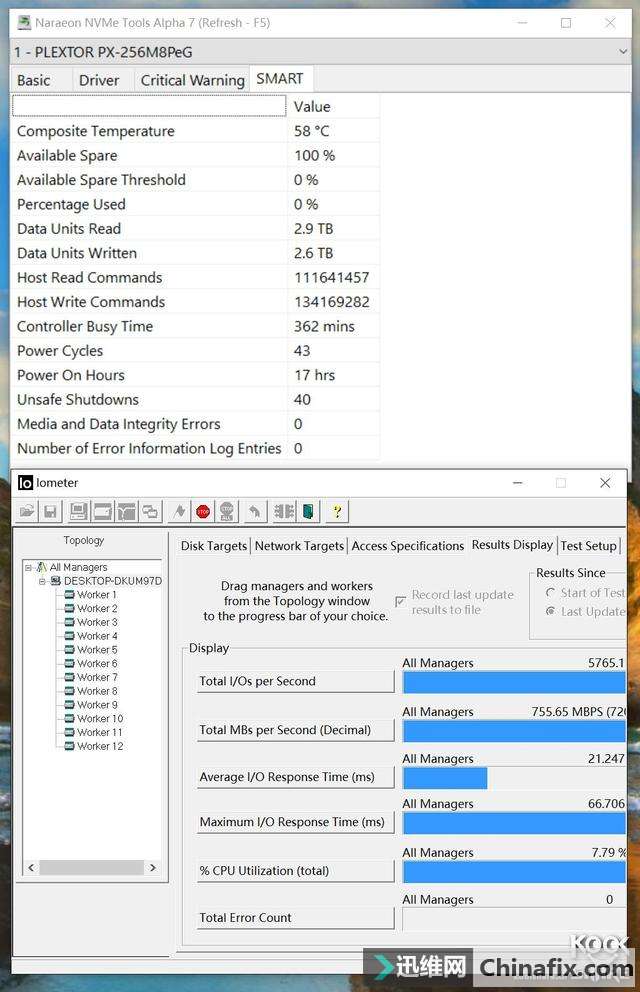The image size is (640, 992).
Task: Open test configuration file in Iometer toolbar
Action: pyautogui.click(x=27, y=511)
